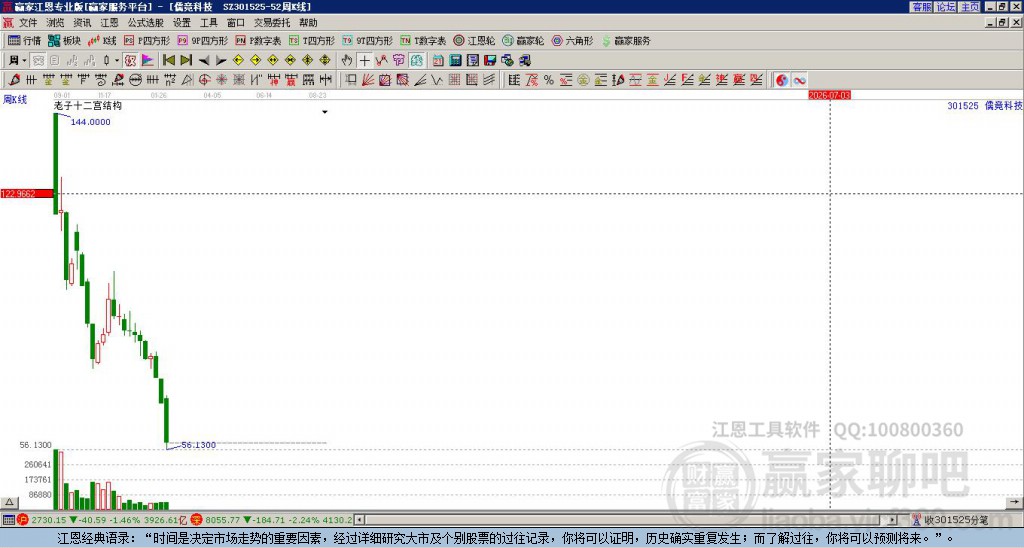Click the percent % tool
Image resolution: width=1024 pixels, height=548 pixels.
[549, 80]
